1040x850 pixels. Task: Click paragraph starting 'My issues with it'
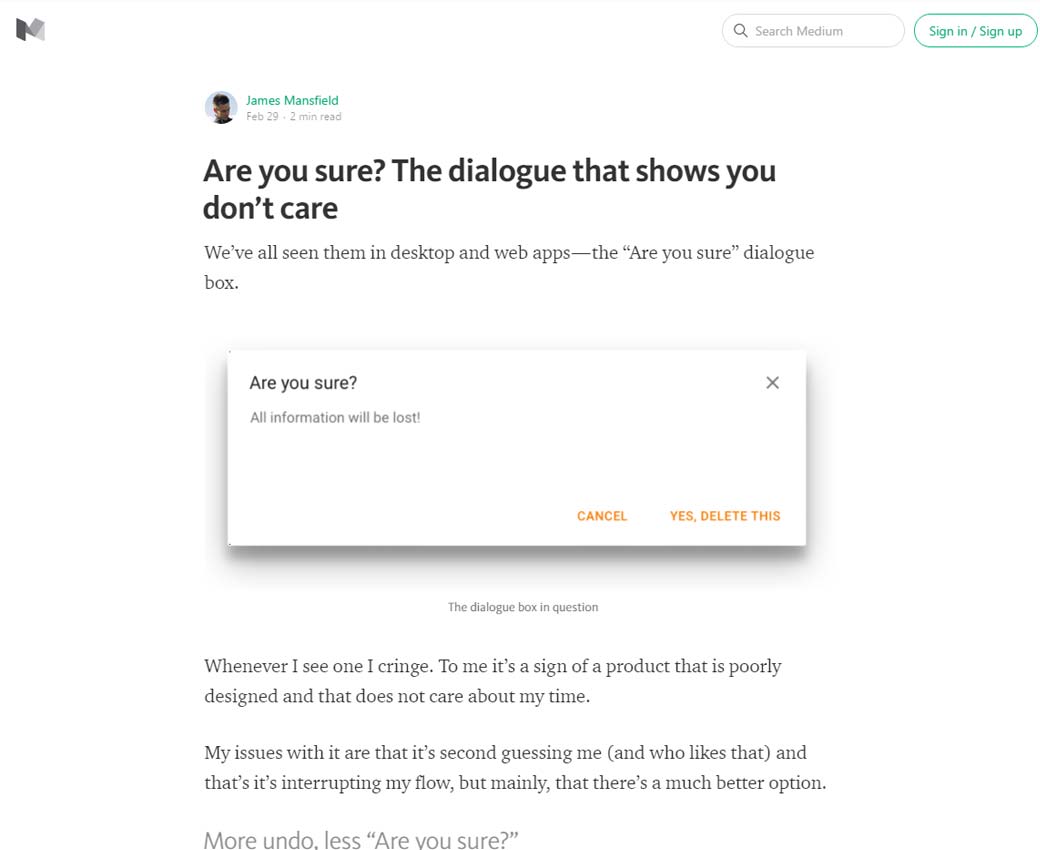tap(514, 767)
